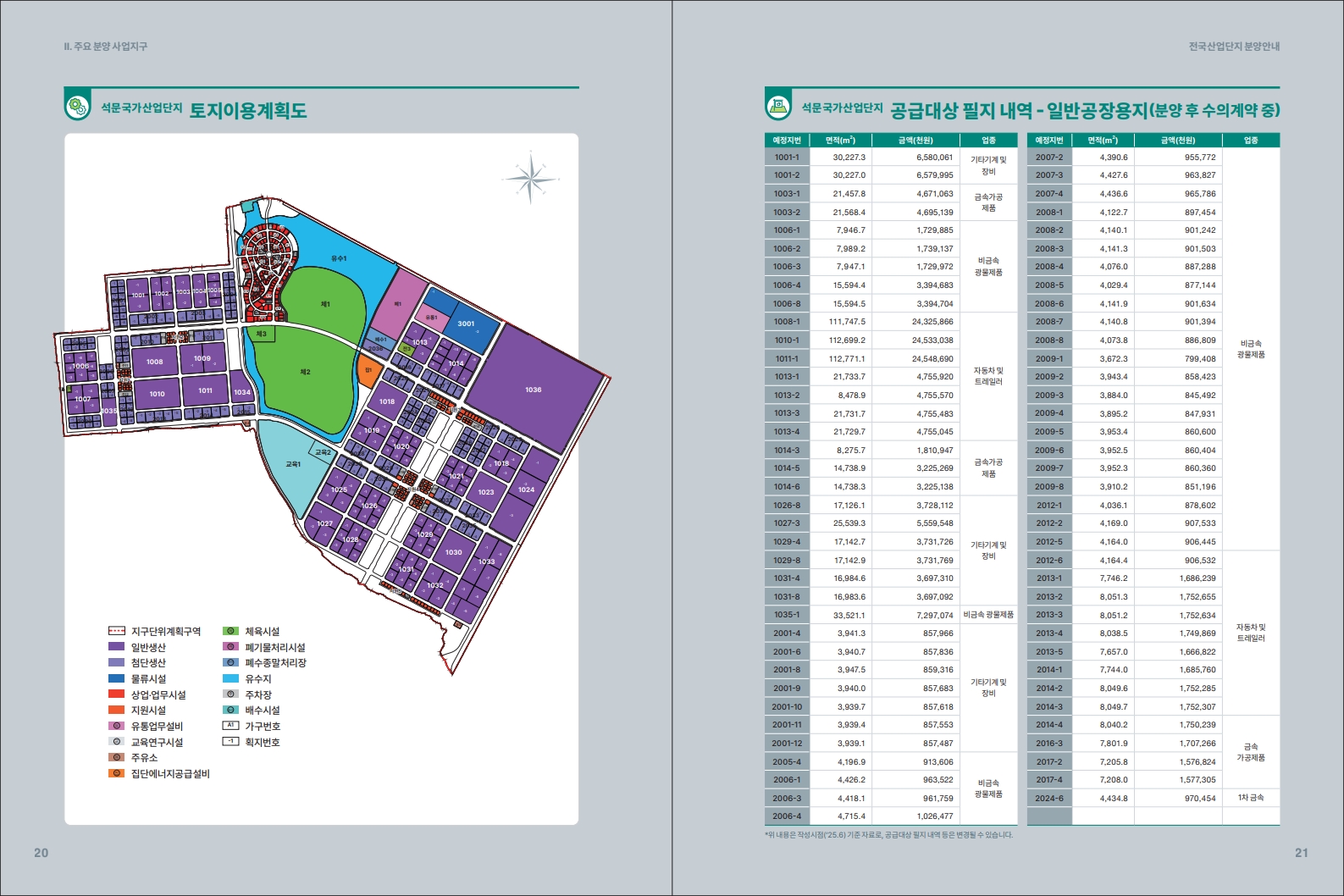Click the II. 주요 분양 사업지구 page header
Image resolution: width=1344 pixels, height=896 pixels.
click(x=105, y=47)
